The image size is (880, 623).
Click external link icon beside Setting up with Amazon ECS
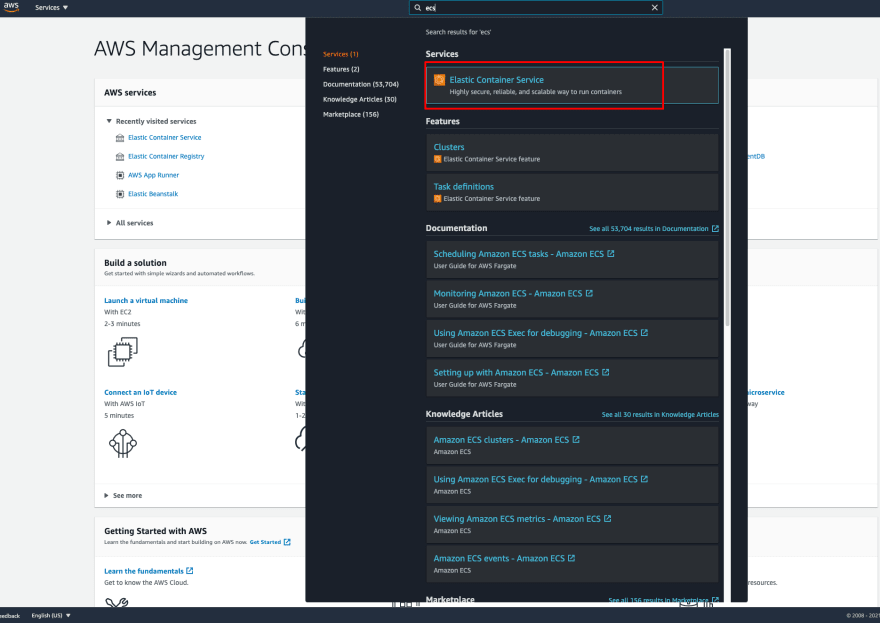click(x=606, y=372)
